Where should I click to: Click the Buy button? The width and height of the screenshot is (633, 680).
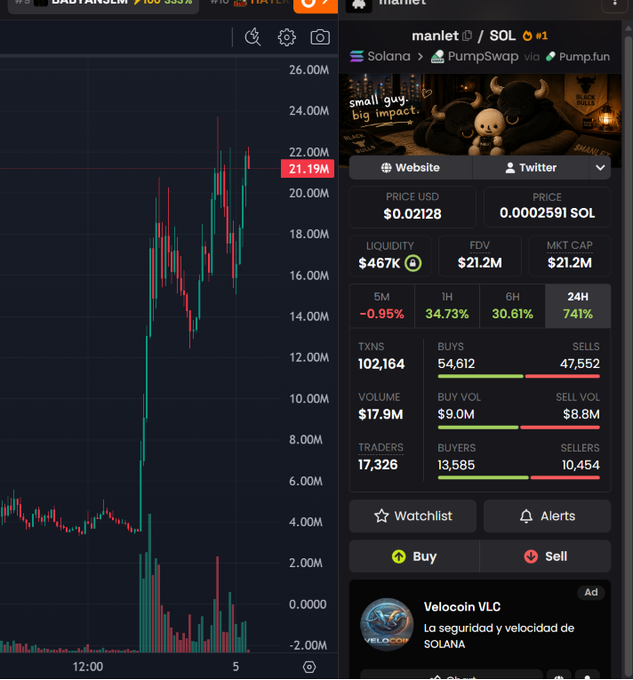[414, 556]
